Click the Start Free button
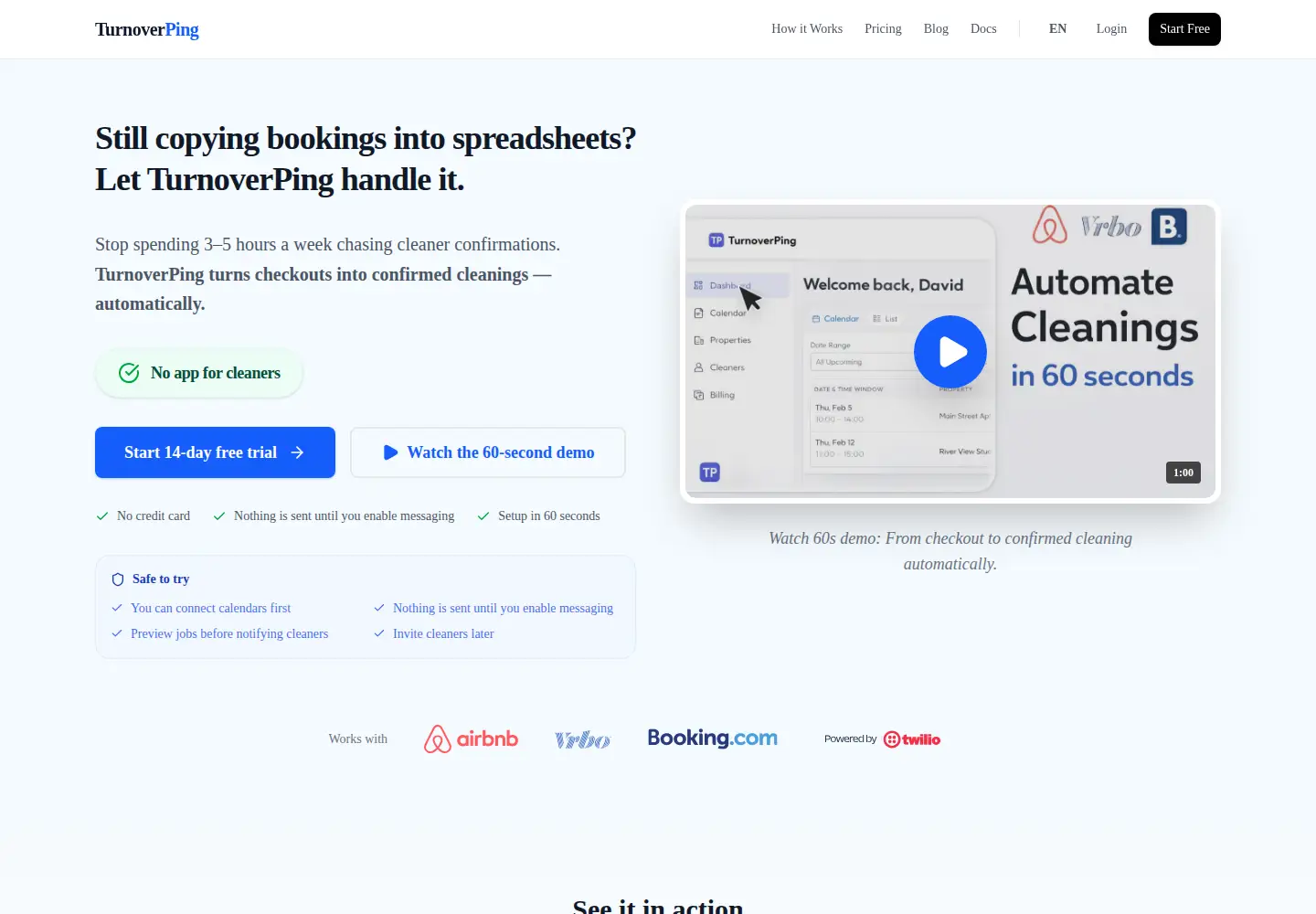 [1184, 29]
